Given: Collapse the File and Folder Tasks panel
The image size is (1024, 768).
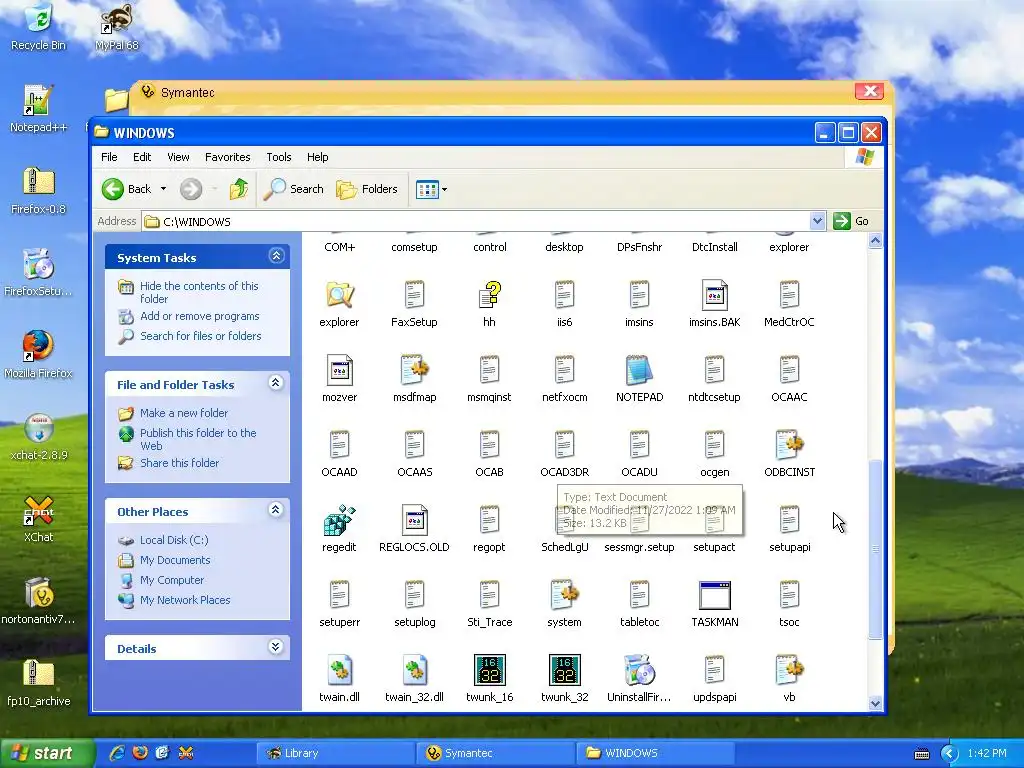Looking at the screenshot, I should pos(276,383).
